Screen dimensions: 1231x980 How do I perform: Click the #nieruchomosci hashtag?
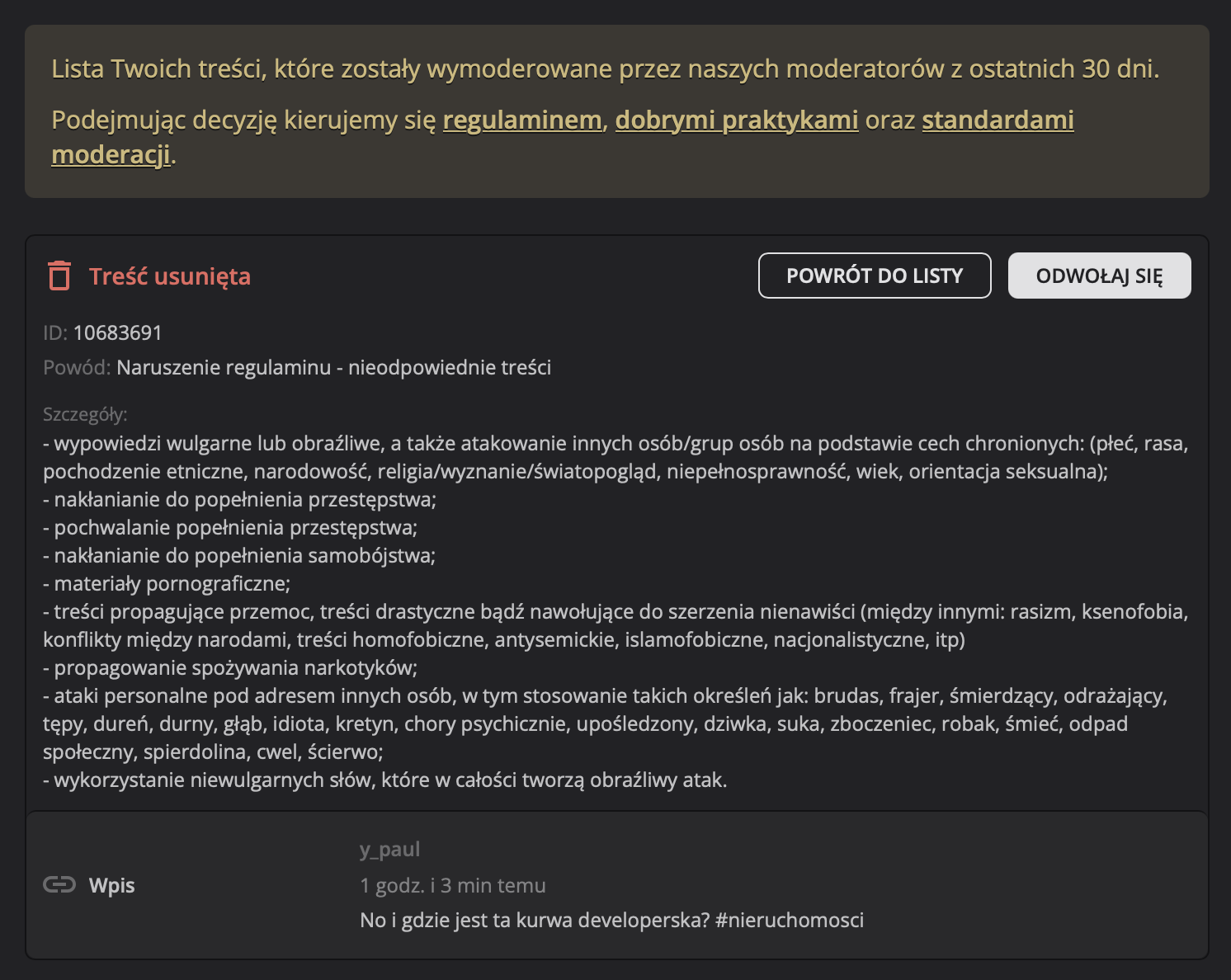click(790, 920)
